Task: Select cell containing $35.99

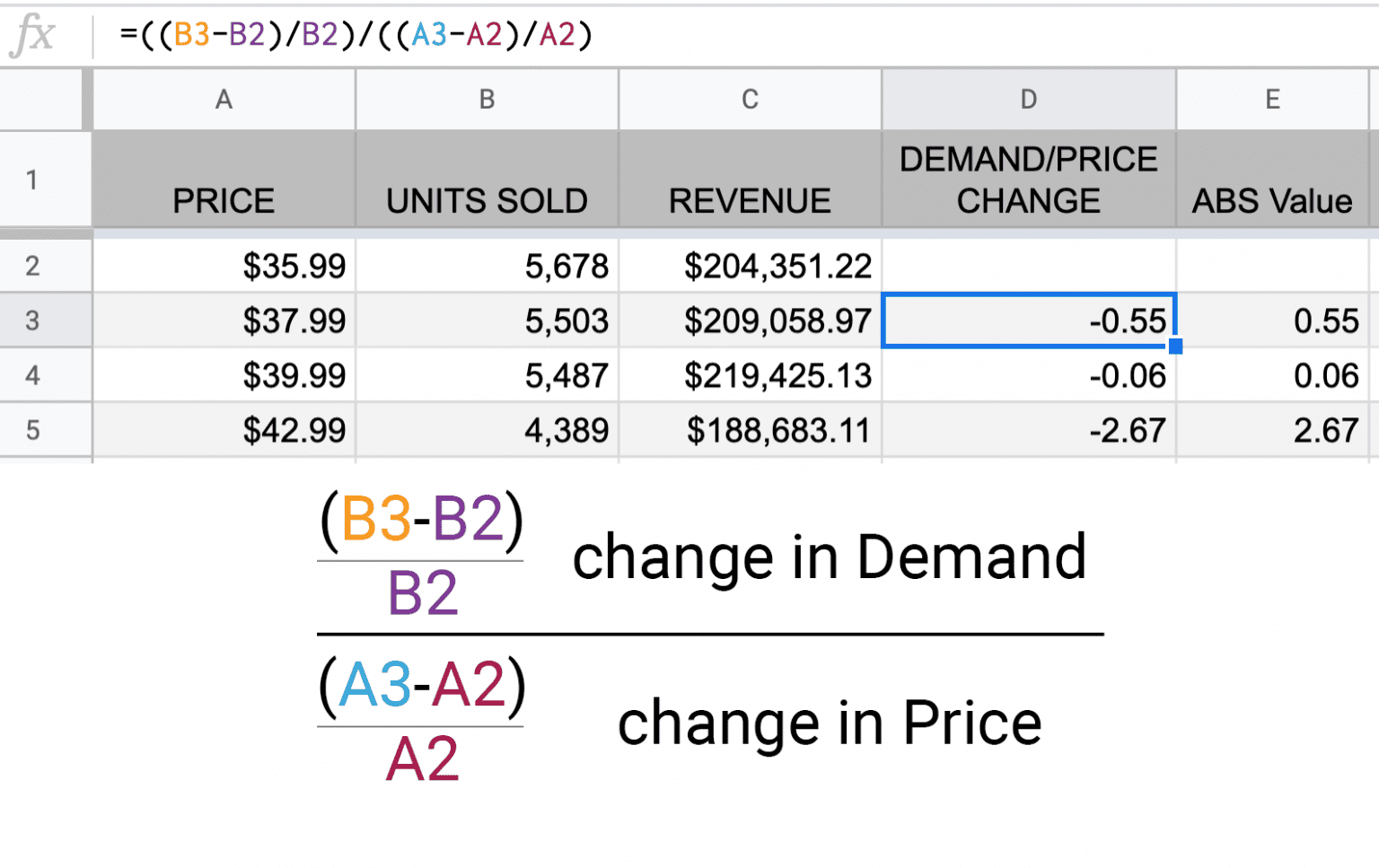Action: 224,266
